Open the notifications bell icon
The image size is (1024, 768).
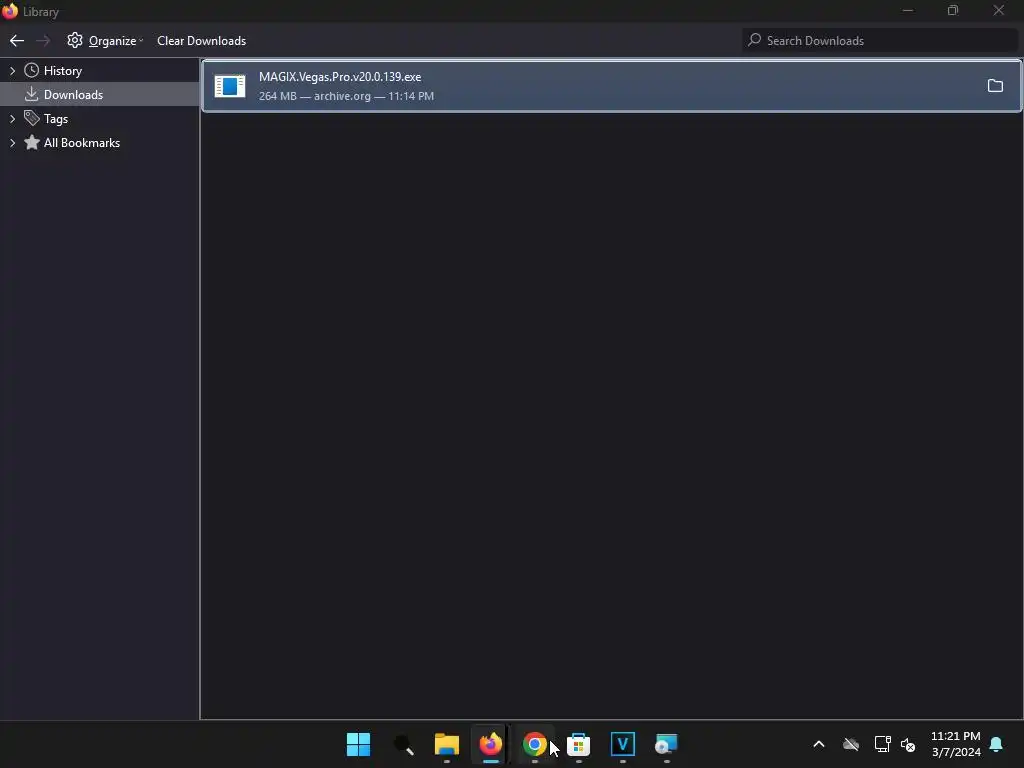pos(997,744)
